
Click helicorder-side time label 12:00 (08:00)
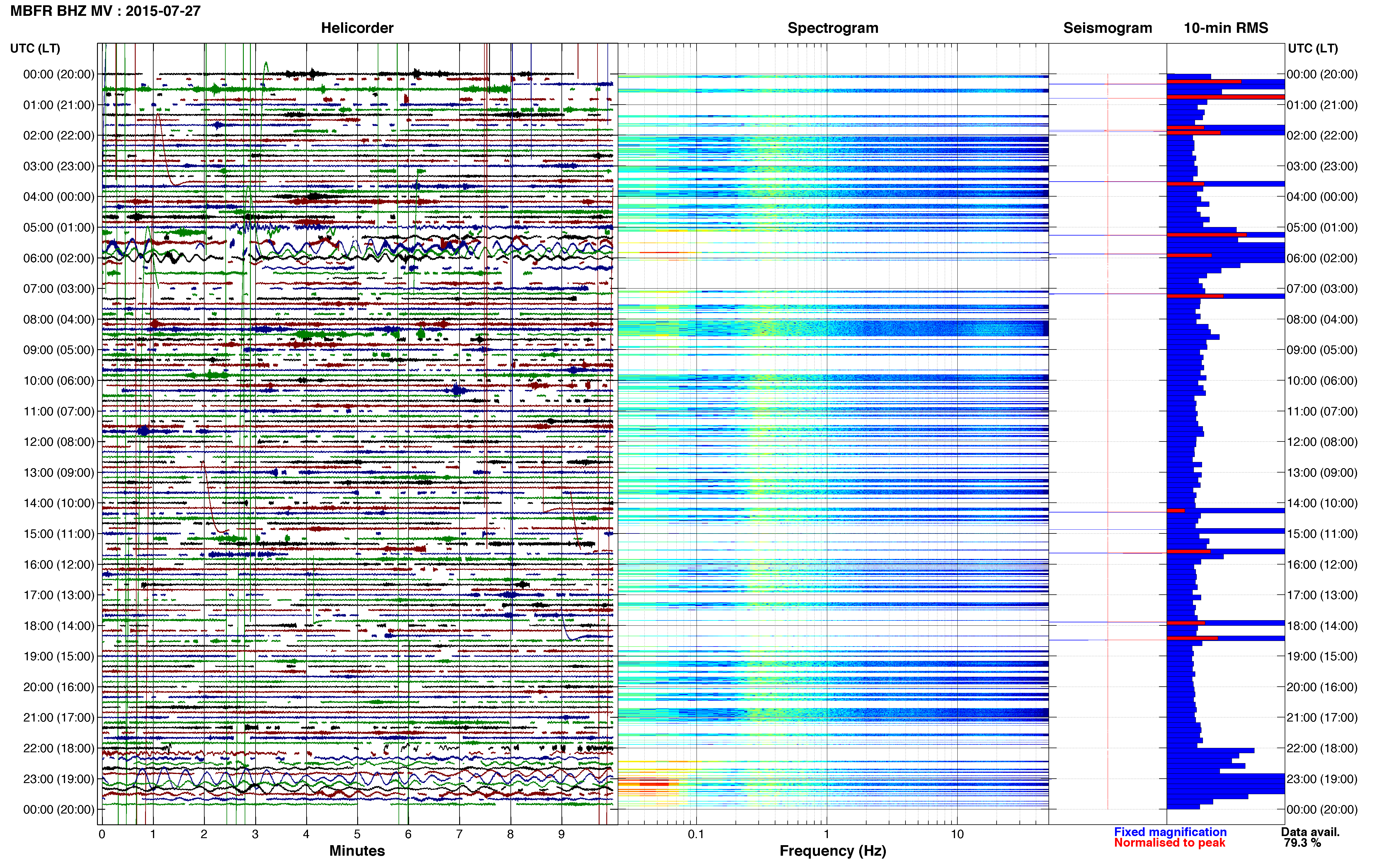tap(59, 442)
